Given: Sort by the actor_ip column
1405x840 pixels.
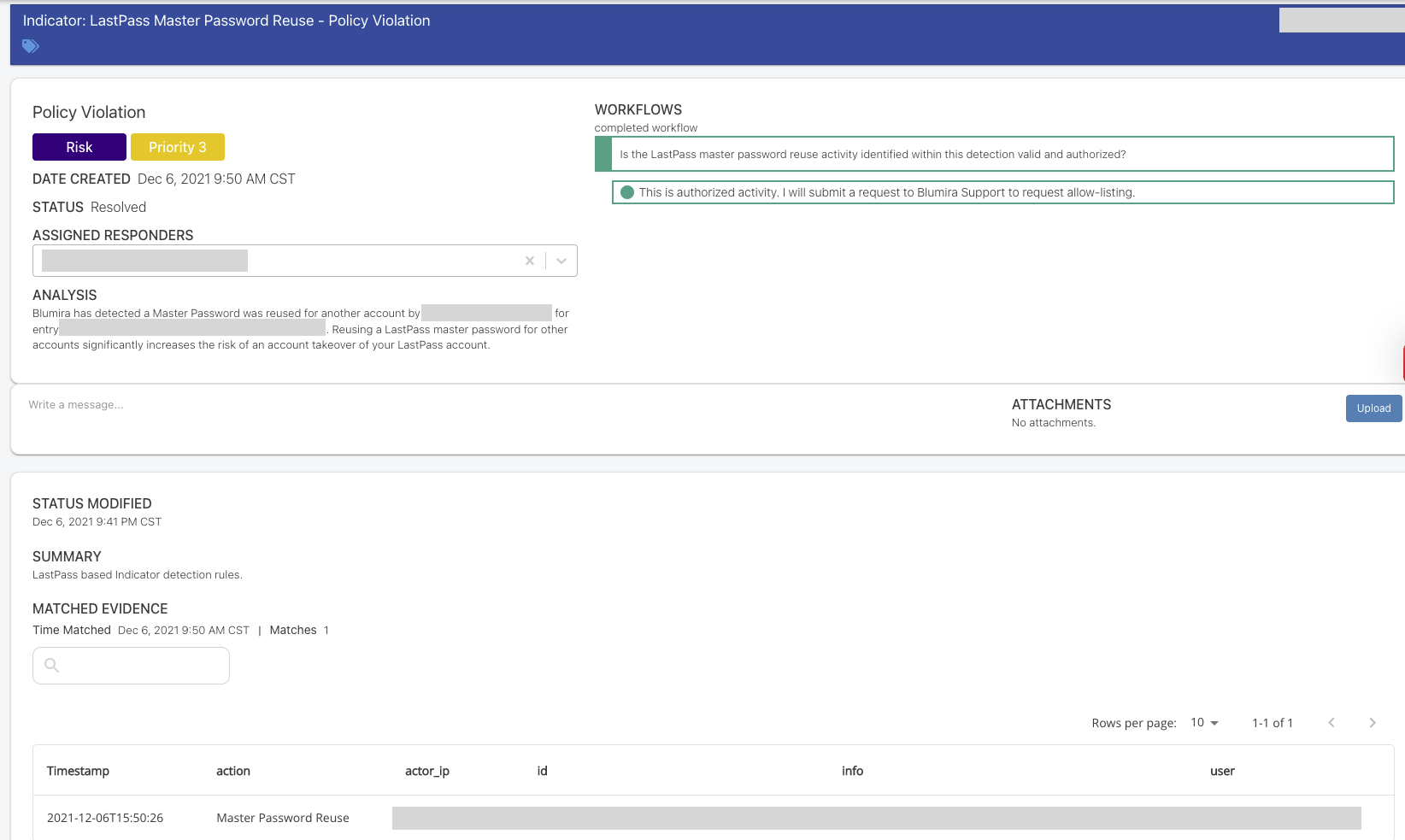Looking at the screenshot, I should click(427, 771).
